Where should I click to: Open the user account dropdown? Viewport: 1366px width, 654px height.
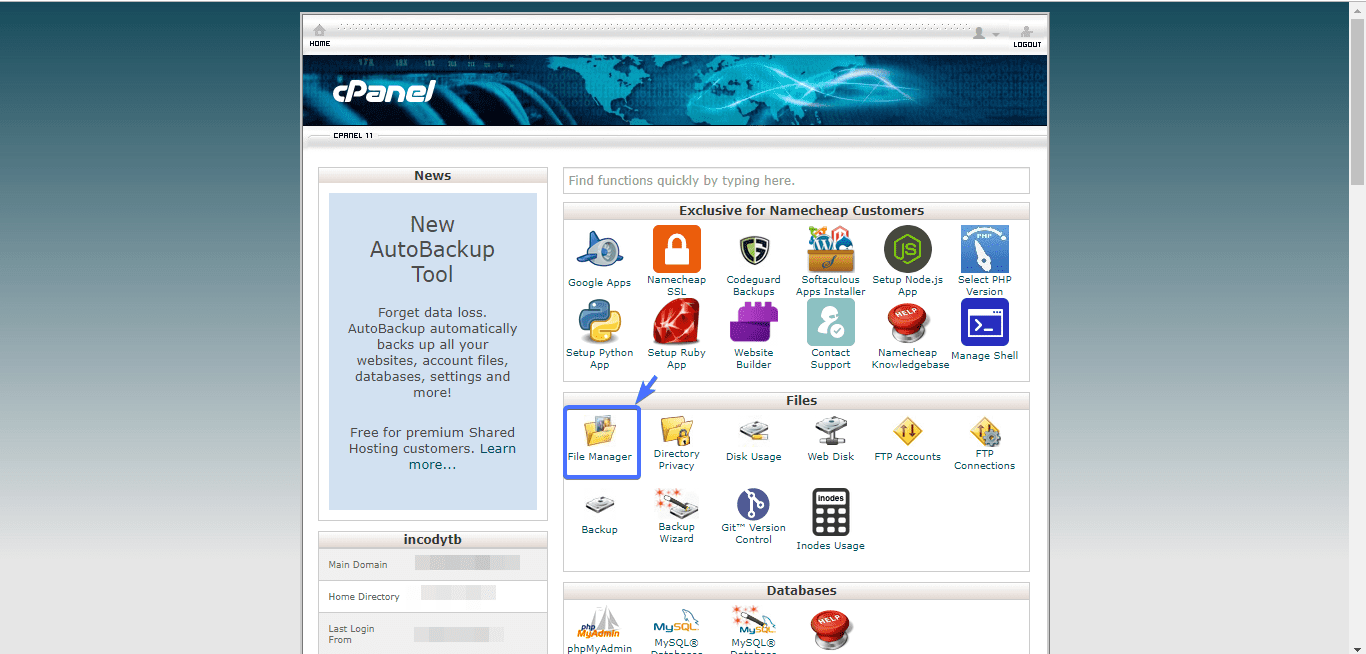tap(985, 34)
